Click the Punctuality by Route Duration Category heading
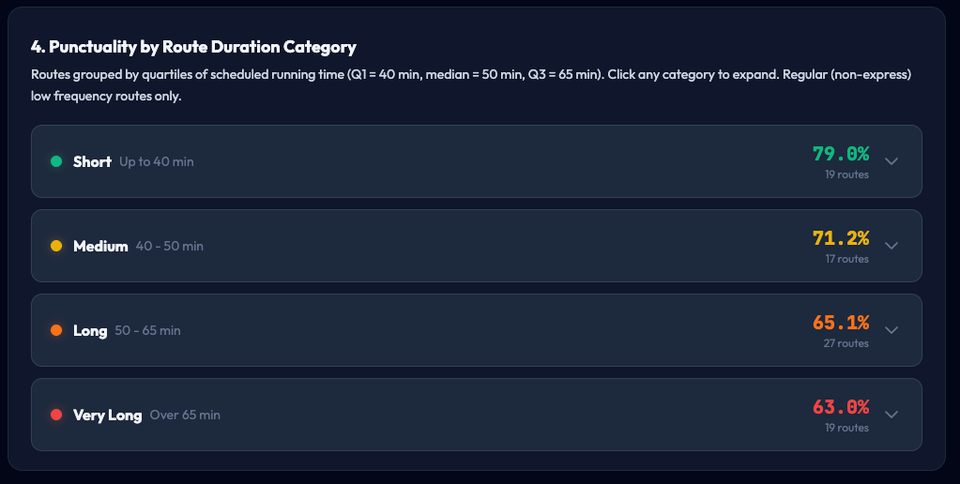The width and height of the screenshot is (960, 484). [x=194, y=47]
